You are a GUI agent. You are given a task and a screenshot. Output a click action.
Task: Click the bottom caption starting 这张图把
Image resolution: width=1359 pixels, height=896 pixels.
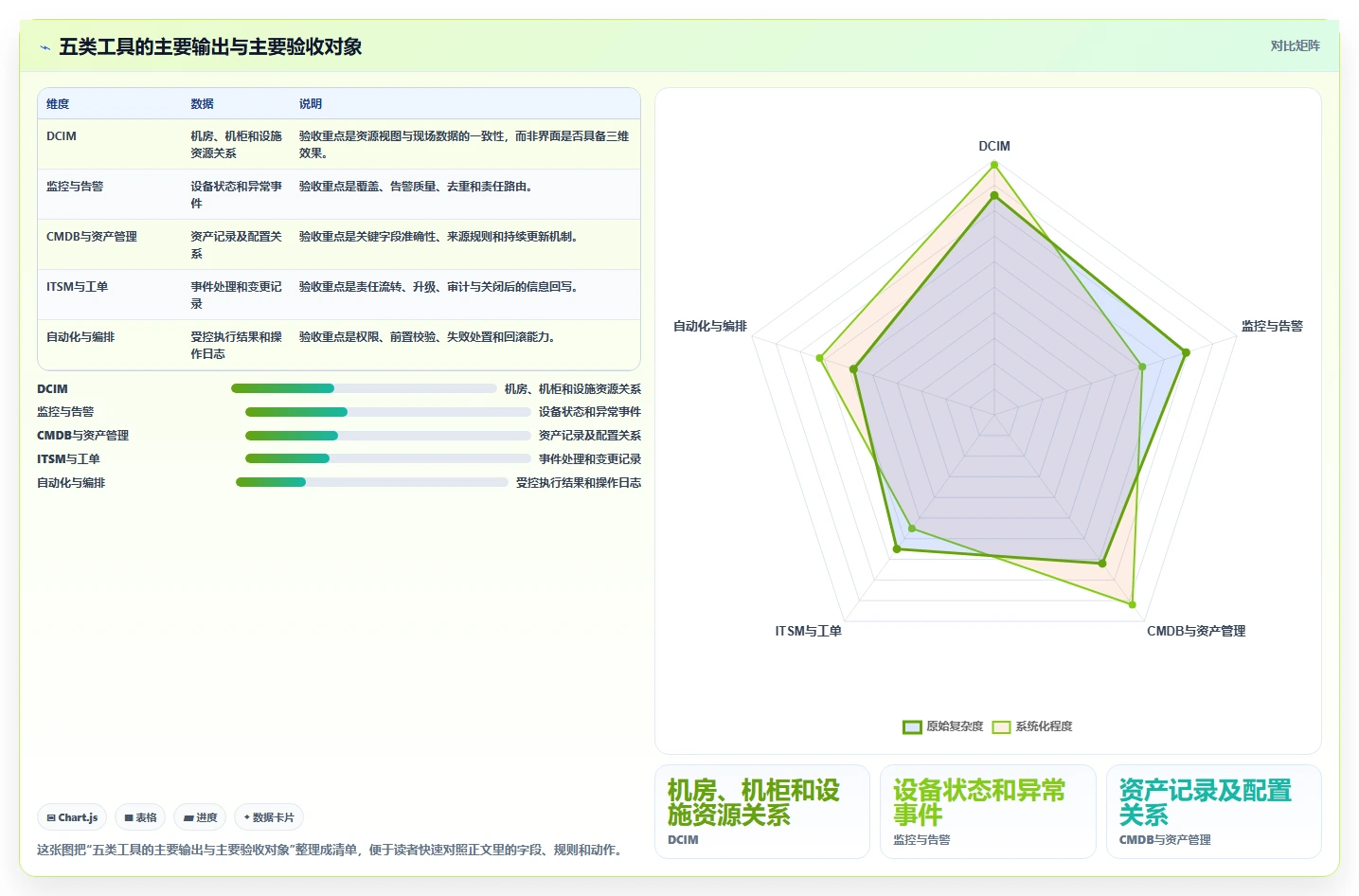click(331, 851)
